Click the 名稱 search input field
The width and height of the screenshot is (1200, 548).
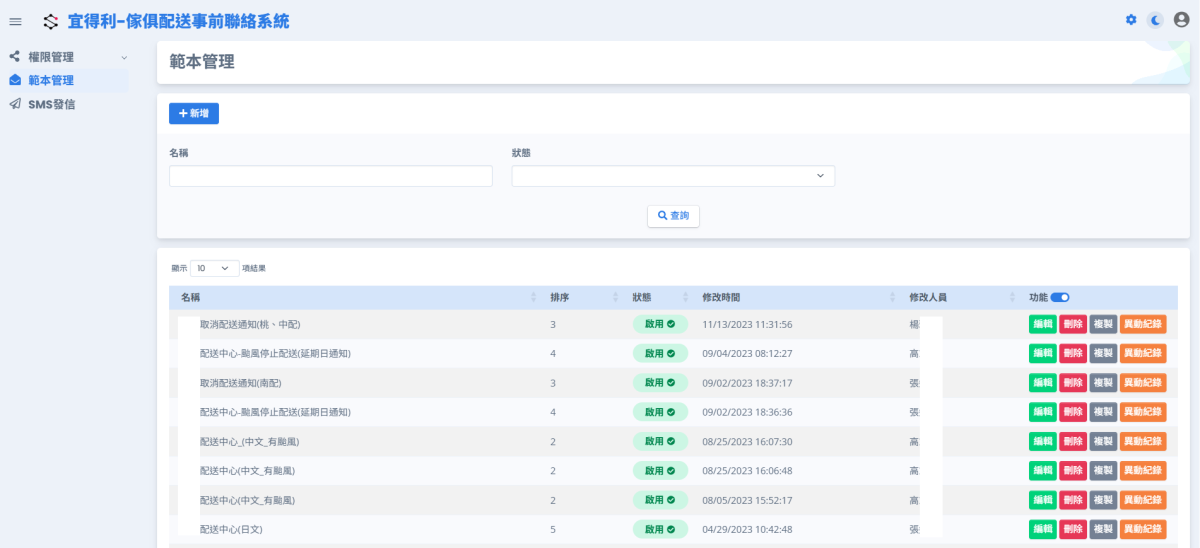(x=330, y=176)
